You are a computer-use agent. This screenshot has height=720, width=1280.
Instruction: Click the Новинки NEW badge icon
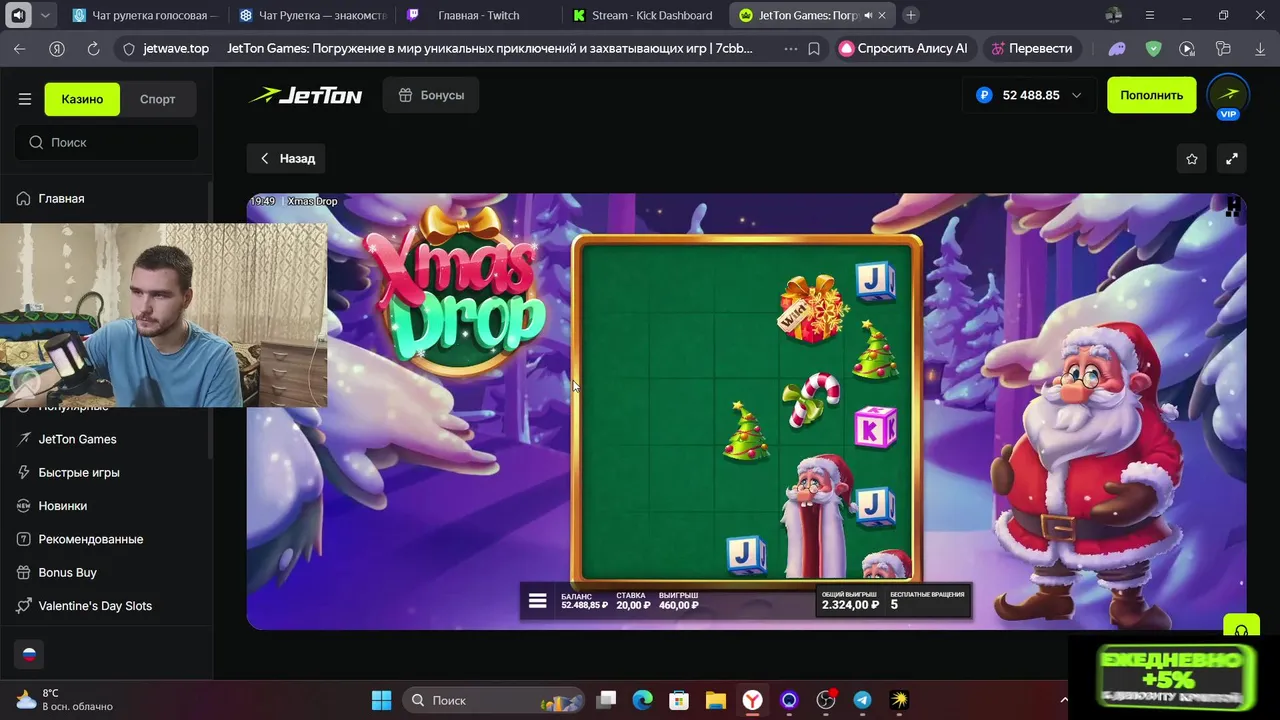tap(24, 506)
